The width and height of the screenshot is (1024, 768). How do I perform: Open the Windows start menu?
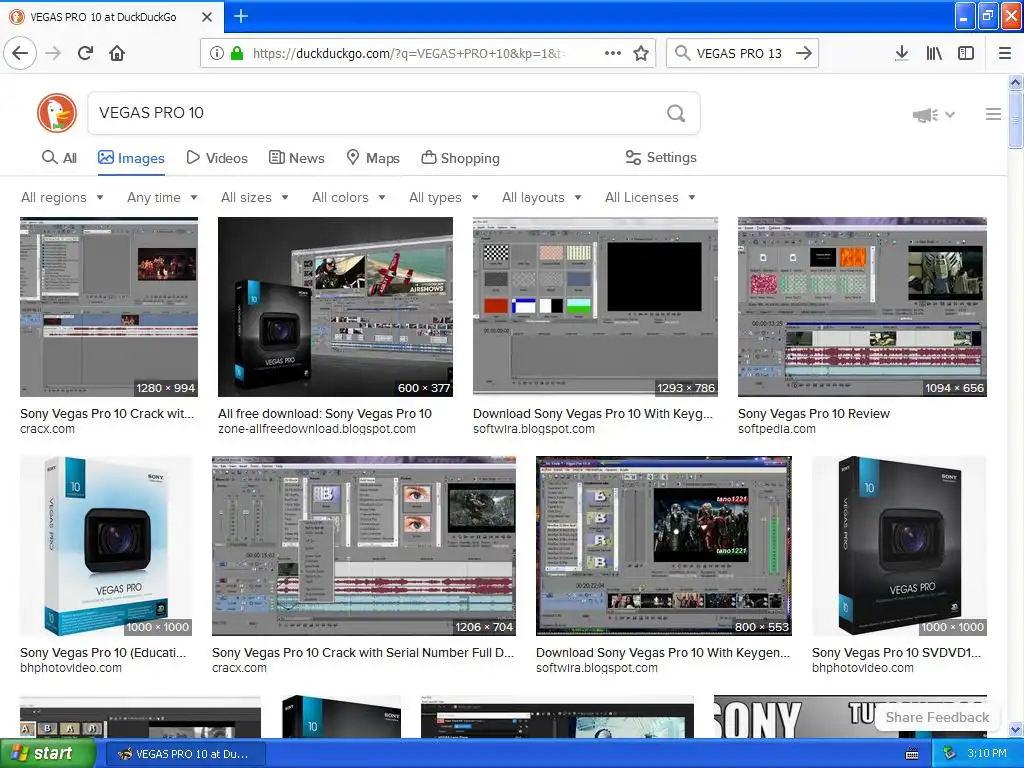(48, 754)
